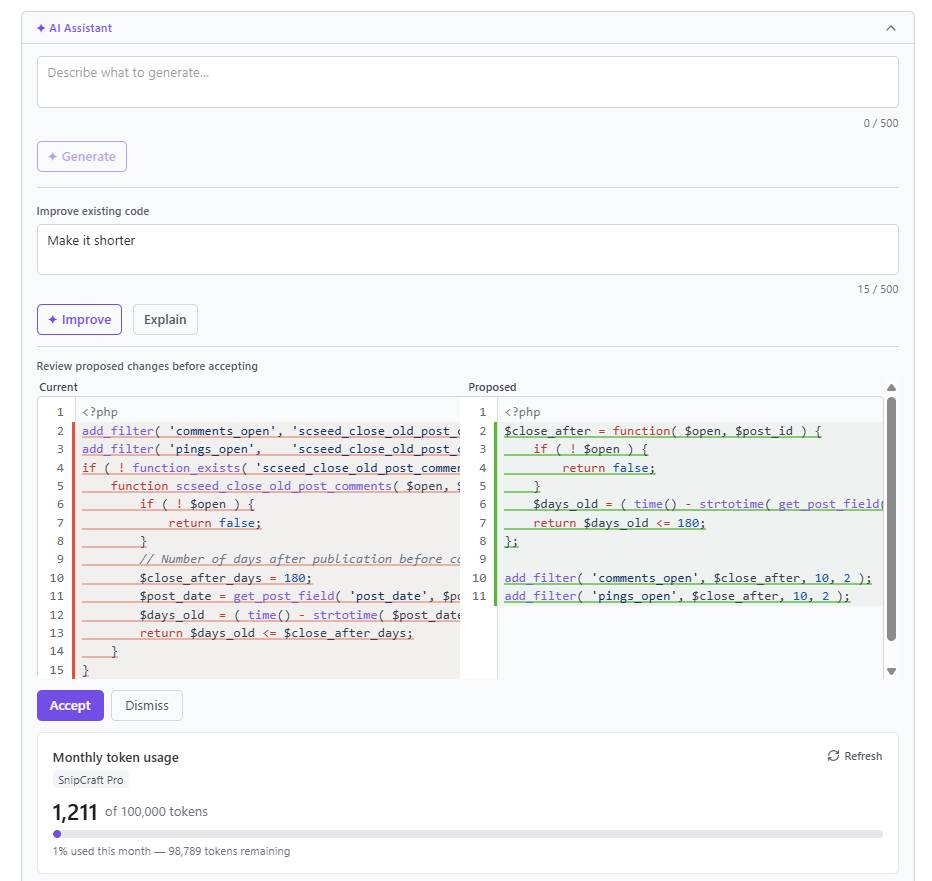
Task: Refresh the monthly token usage
Action: (855, 756)
